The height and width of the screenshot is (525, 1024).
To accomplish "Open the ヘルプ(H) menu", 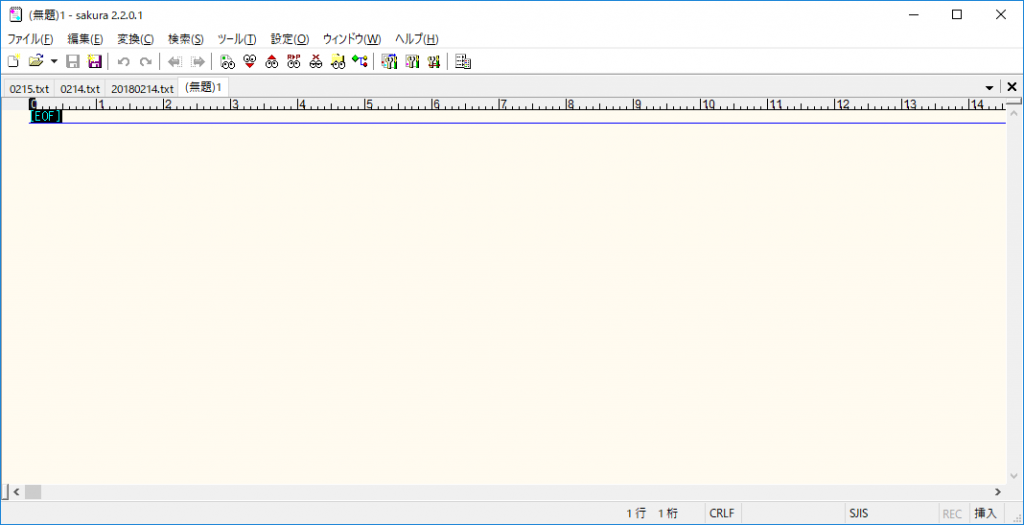I will (x=417, y=39).
